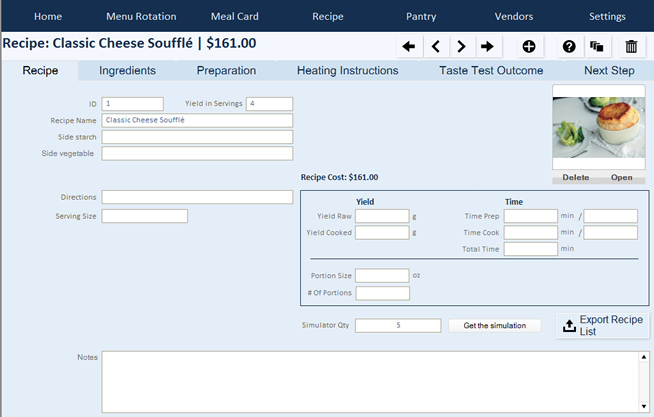Open help with question mark icon
The height and width of the screenshot is (417, 654).
tap(569, 46)
